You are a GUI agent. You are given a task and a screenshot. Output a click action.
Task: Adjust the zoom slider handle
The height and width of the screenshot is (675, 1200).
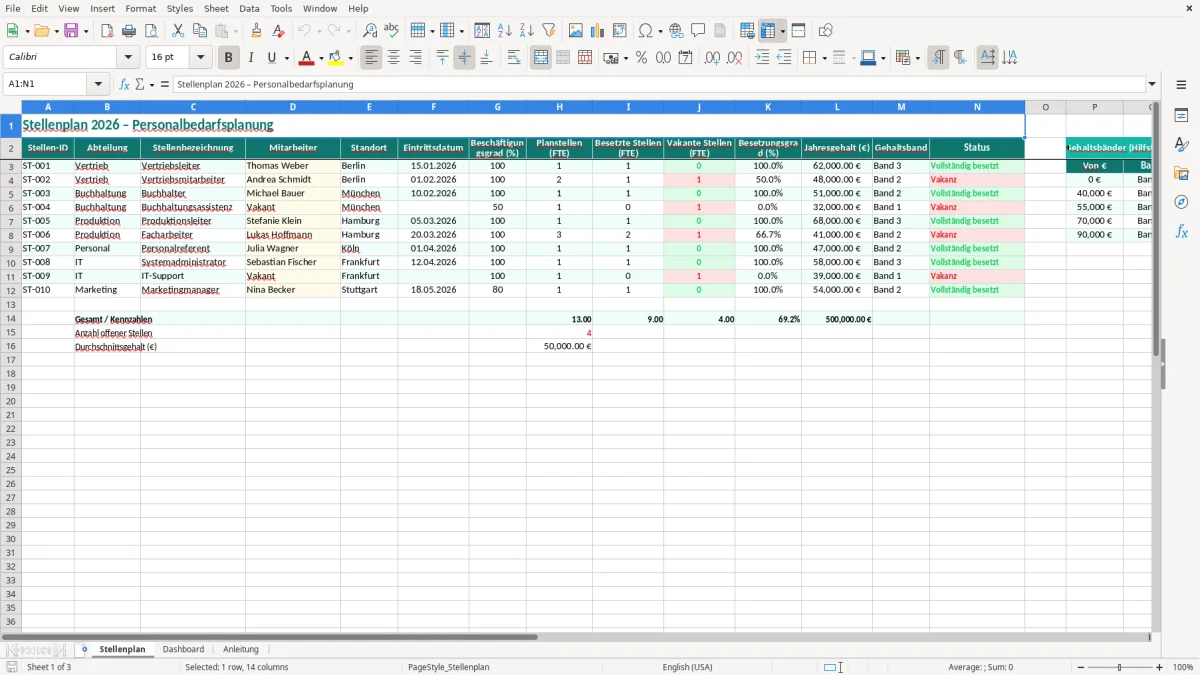(x=1120, y=667)
